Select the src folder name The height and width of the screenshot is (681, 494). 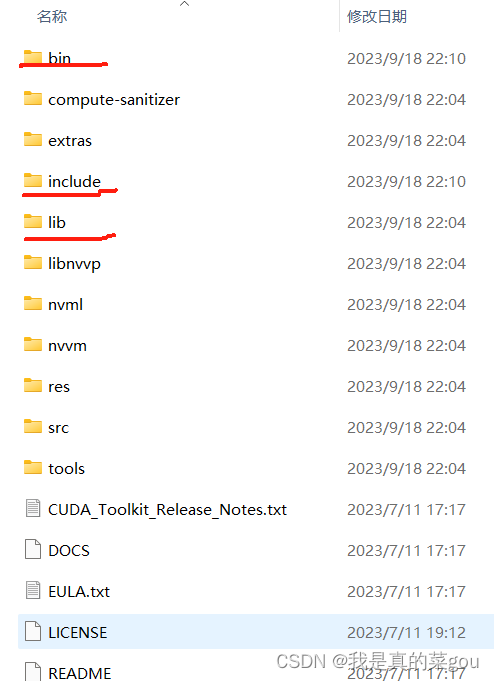click(59, 428)
